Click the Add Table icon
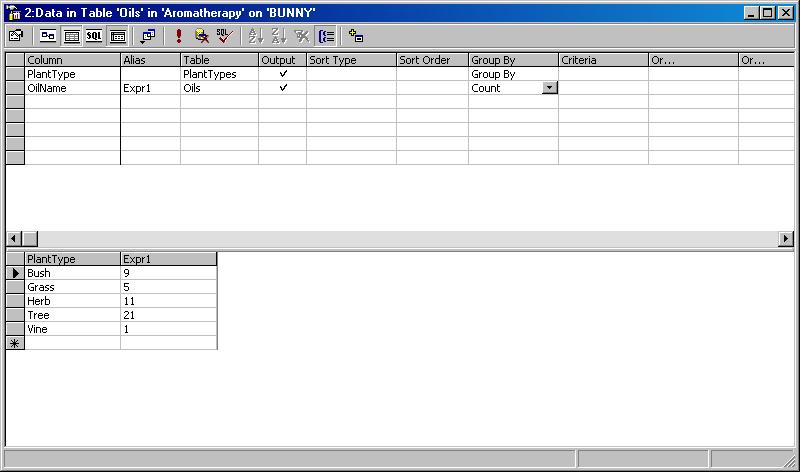800x472 pixels. [x=356, y=36]
